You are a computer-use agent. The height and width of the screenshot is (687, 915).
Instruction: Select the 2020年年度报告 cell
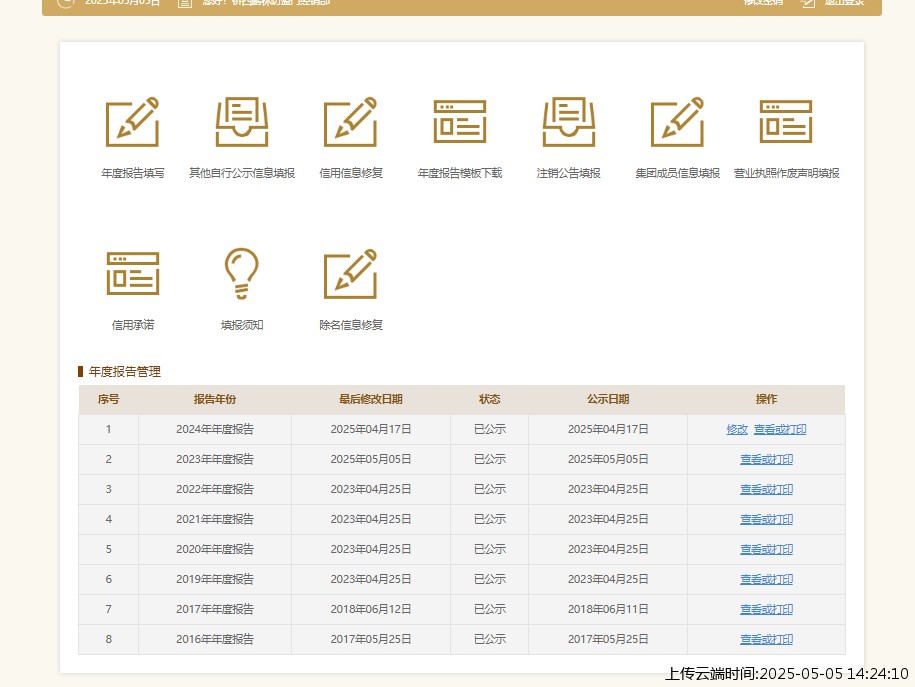tap(215, 549)
